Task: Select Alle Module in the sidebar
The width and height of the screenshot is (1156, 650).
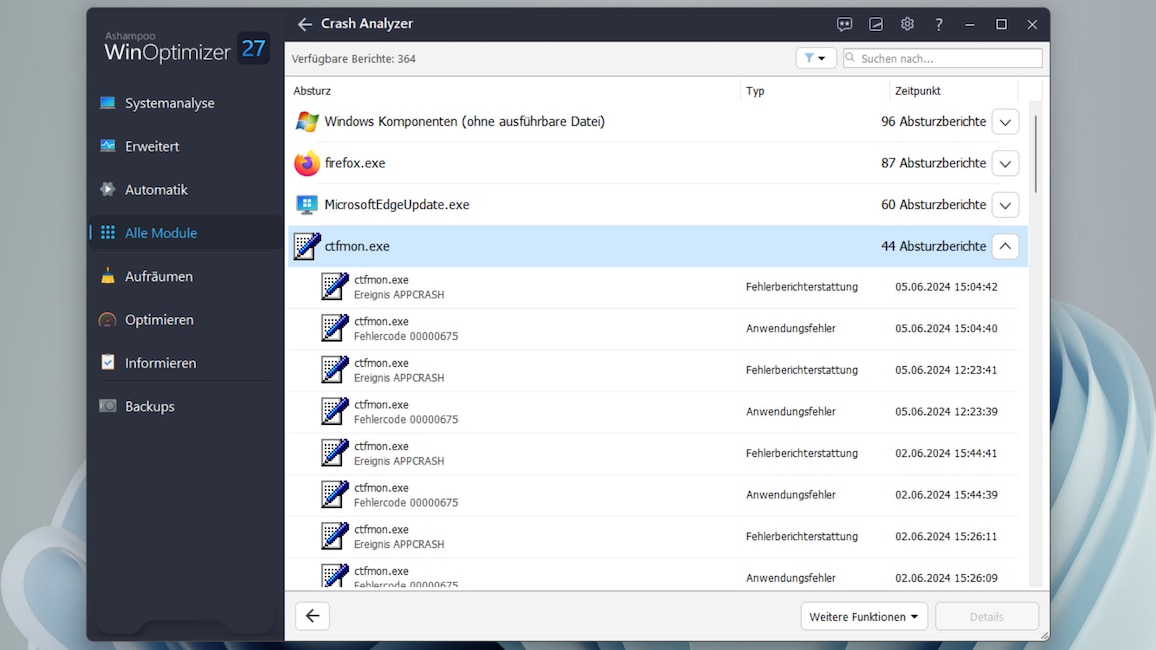Action: coord(184,233)
